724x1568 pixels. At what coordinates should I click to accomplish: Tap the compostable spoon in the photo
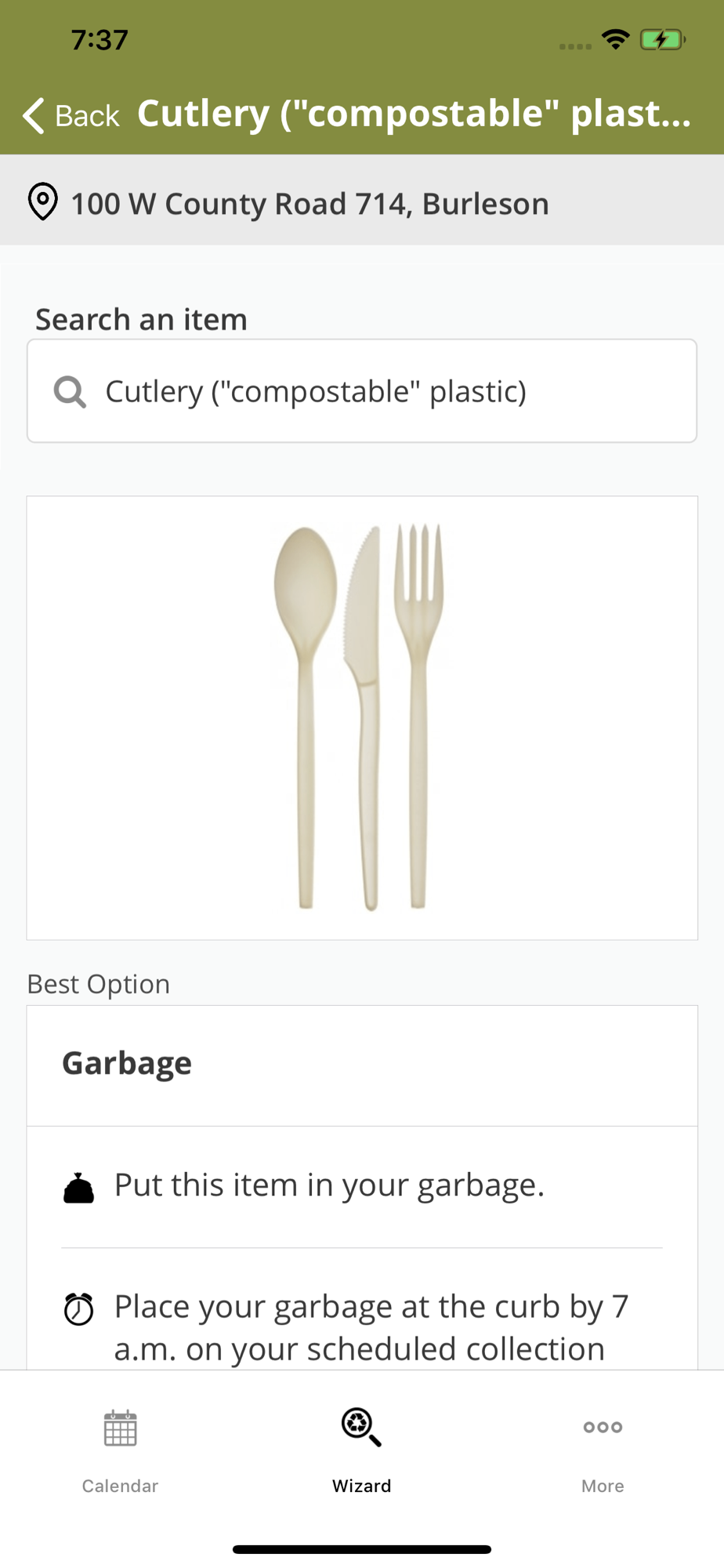point(306,706)
